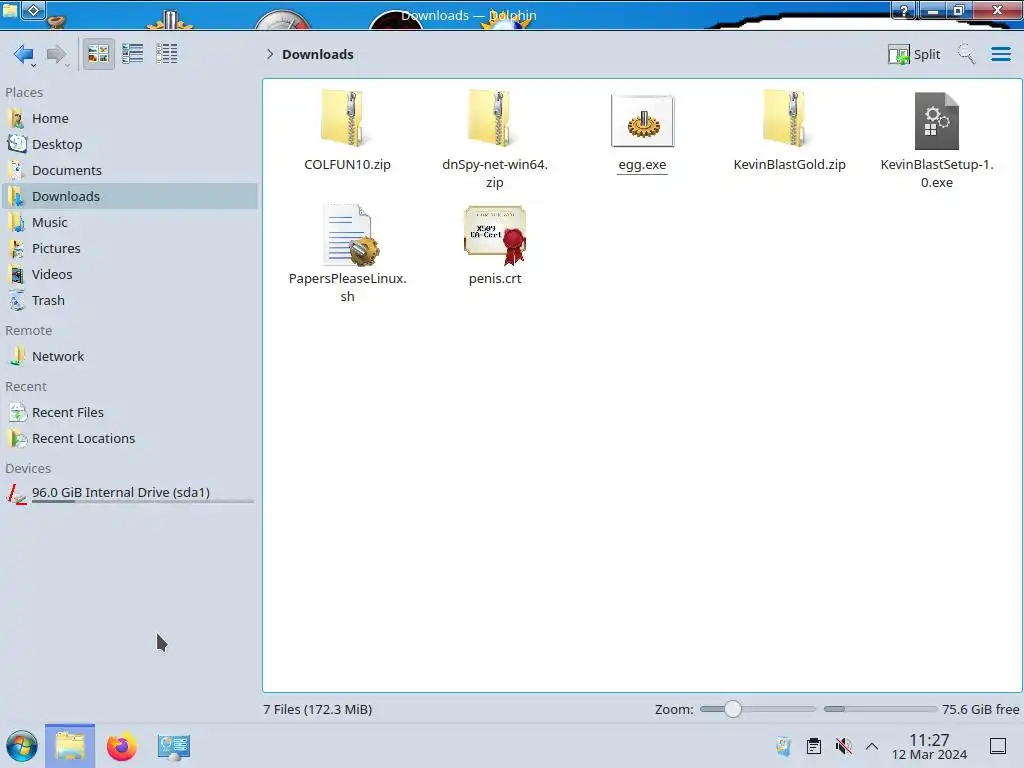
Task: Select the certificate file icon
Action: point(495,235)
